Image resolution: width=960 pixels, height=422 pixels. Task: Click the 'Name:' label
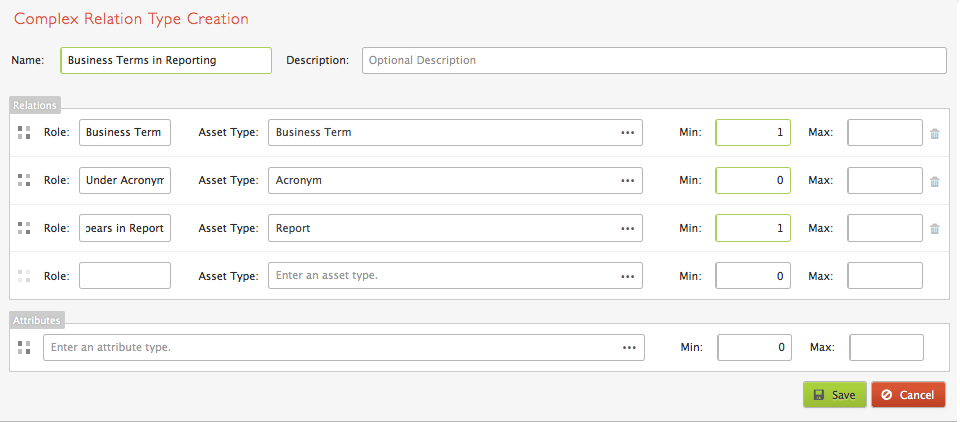(28, 61)
